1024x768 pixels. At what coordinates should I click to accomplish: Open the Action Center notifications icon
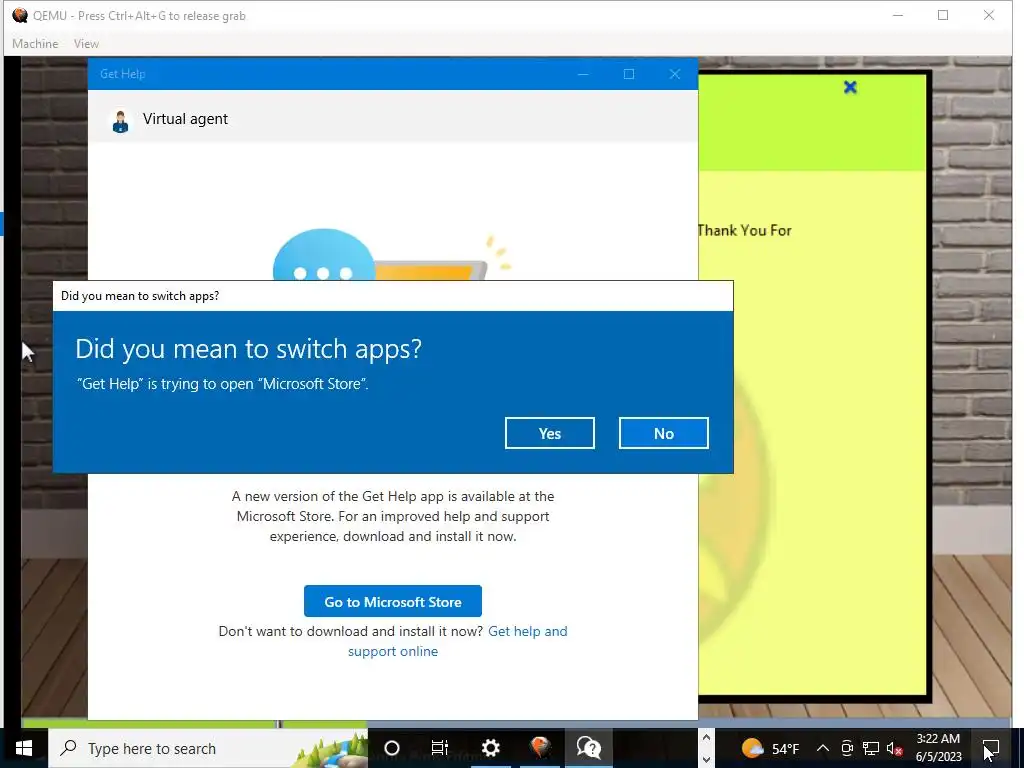[x=991, y=748]
